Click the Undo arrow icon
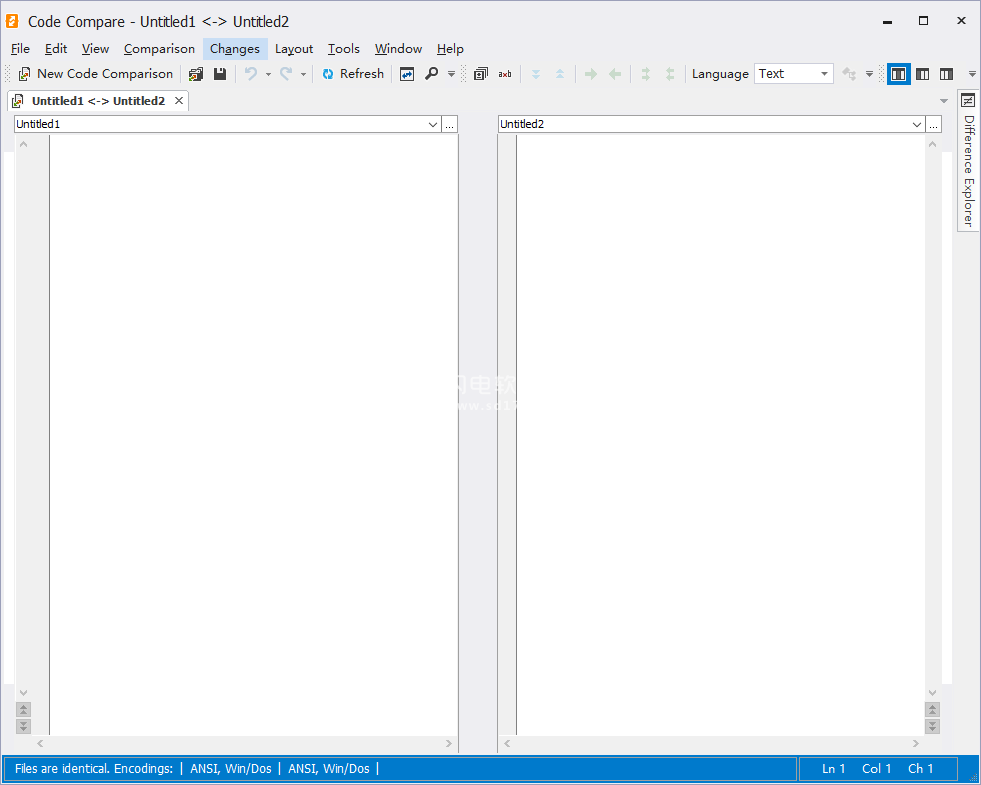The height and width of the screenshot is (785, 981). [x=251, y=74]
